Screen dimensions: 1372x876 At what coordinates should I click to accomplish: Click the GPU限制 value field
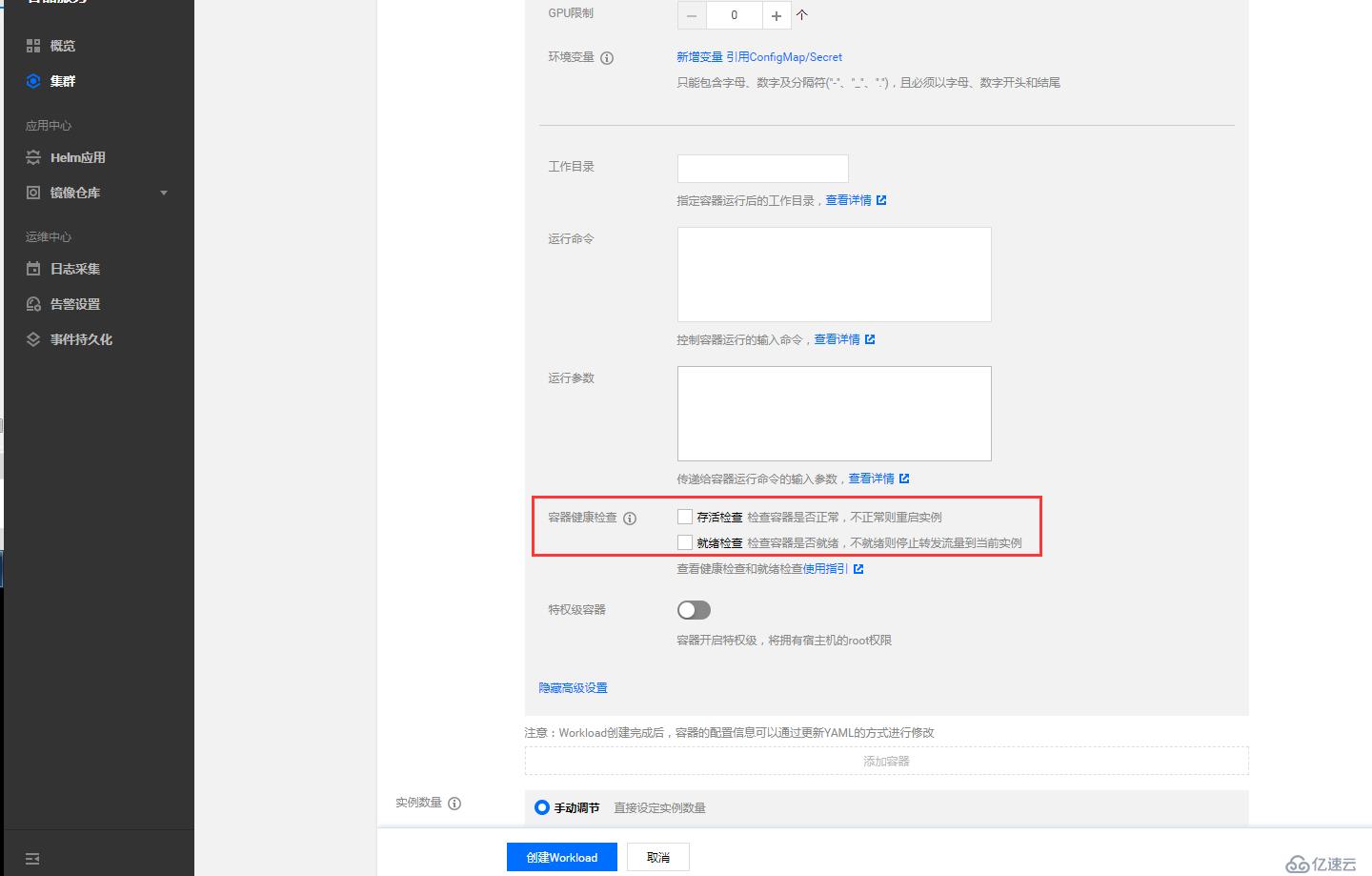(x=734, y=15)
